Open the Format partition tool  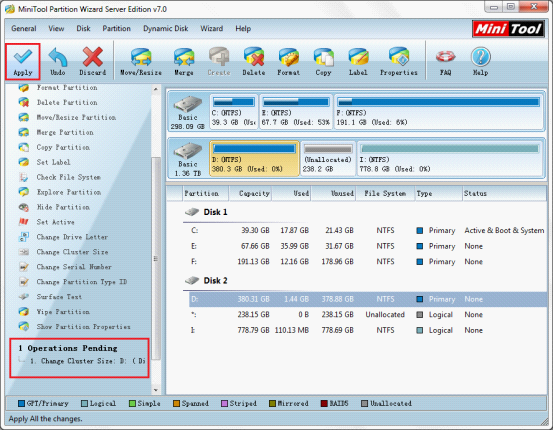[288, 62]
